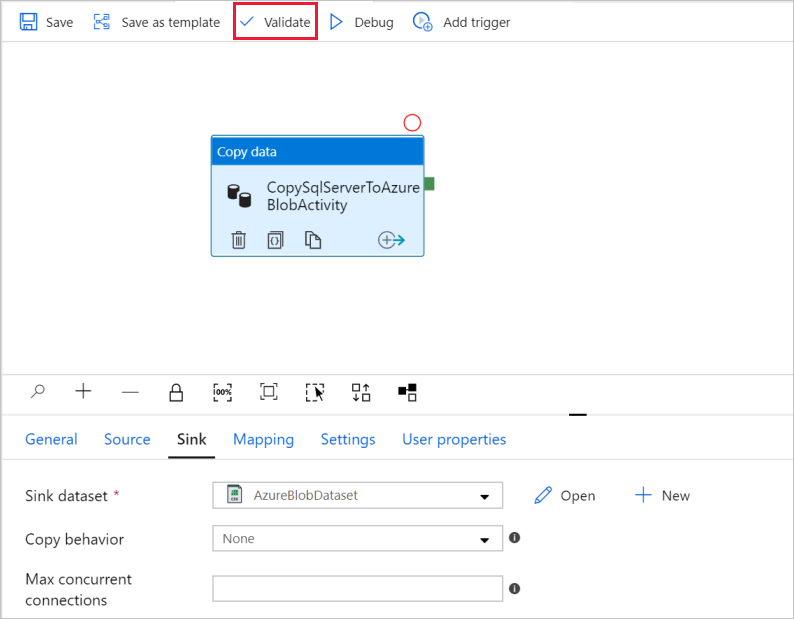The image size is (794, 619).
Task: Click the zoom to fit icon
Action: pos(269,392)
